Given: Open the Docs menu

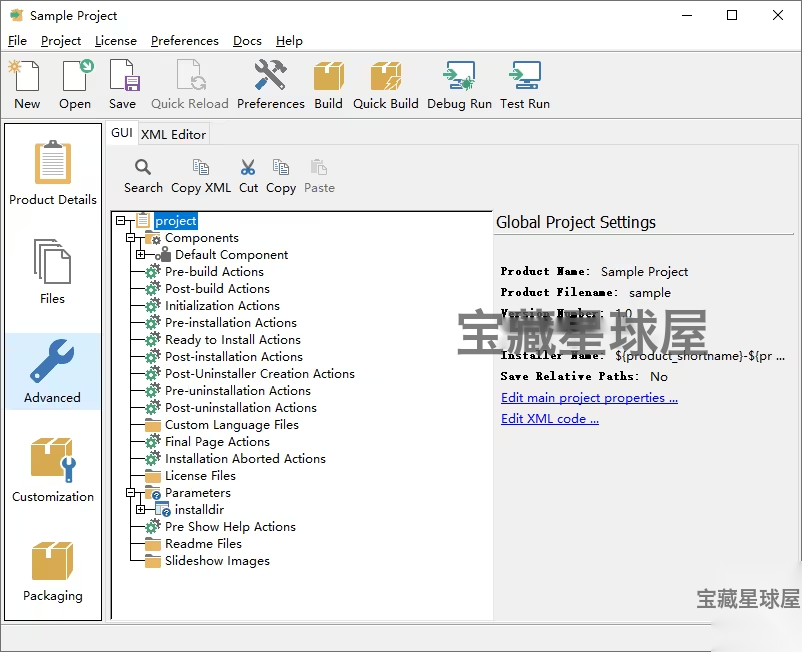Looking at the screenshot, I should [247, 40].
